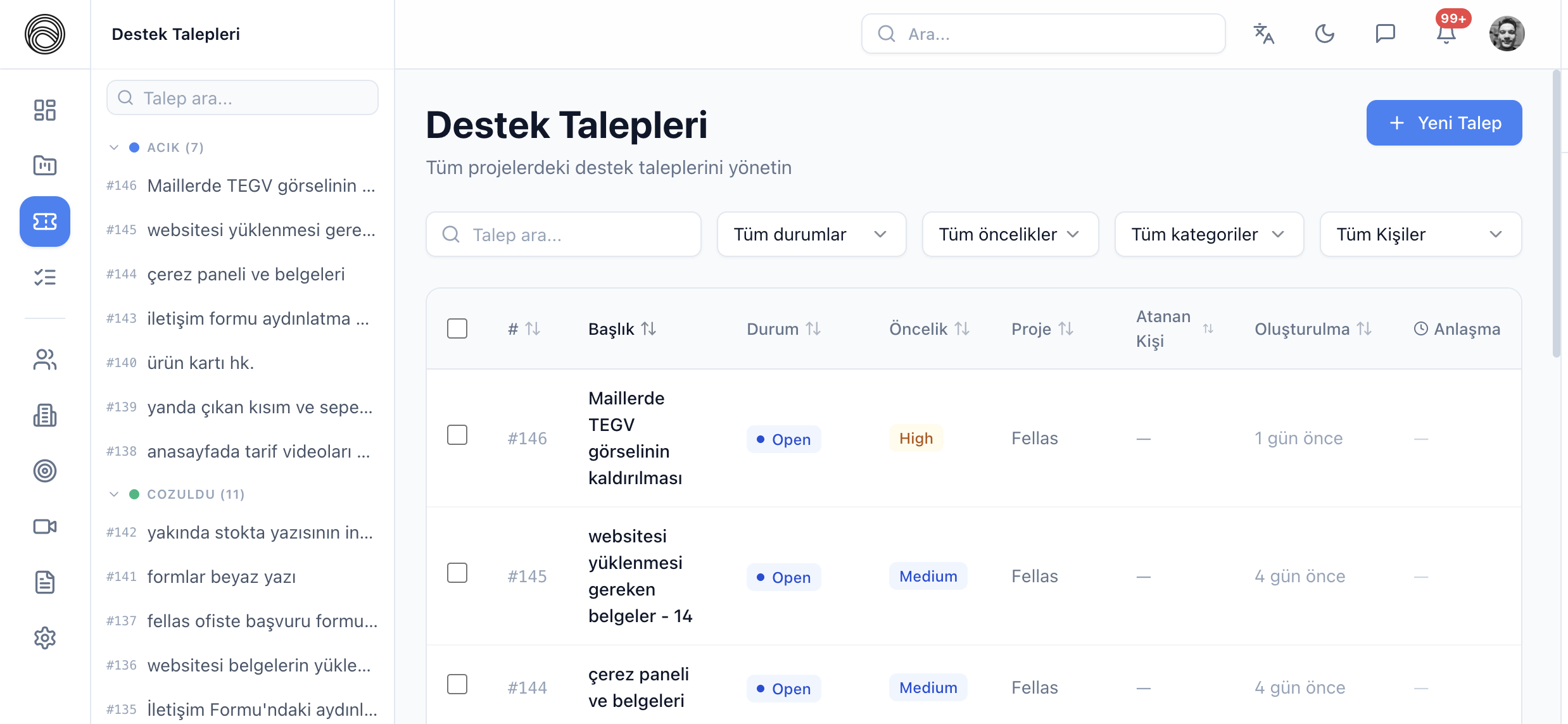Open the dashboard grid icon in sidebar
The image size is (1568, 724).
coord(45,110)
